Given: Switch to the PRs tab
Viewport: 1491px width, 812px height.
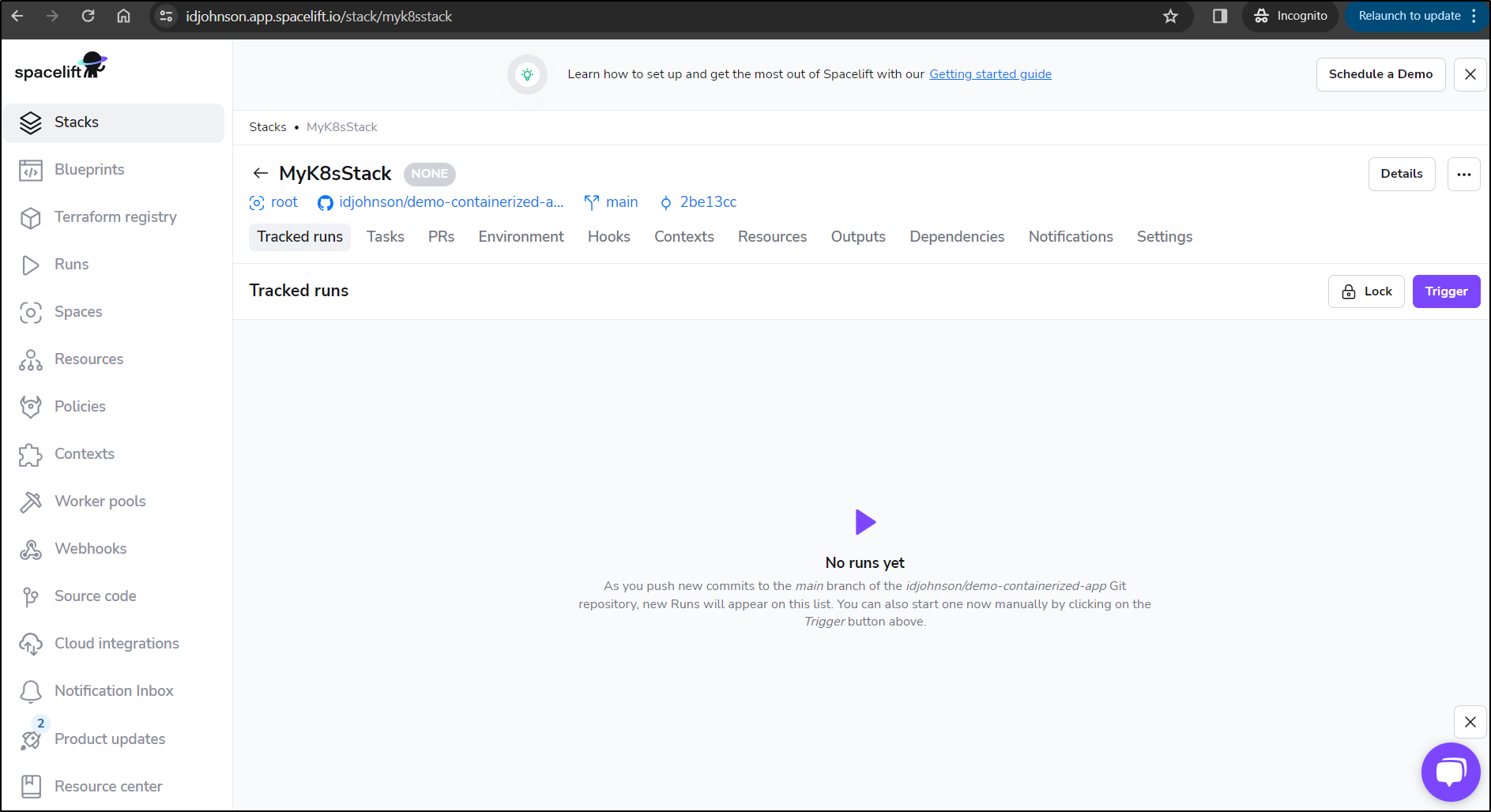Looking at the screenshot, I should (441, 237).
